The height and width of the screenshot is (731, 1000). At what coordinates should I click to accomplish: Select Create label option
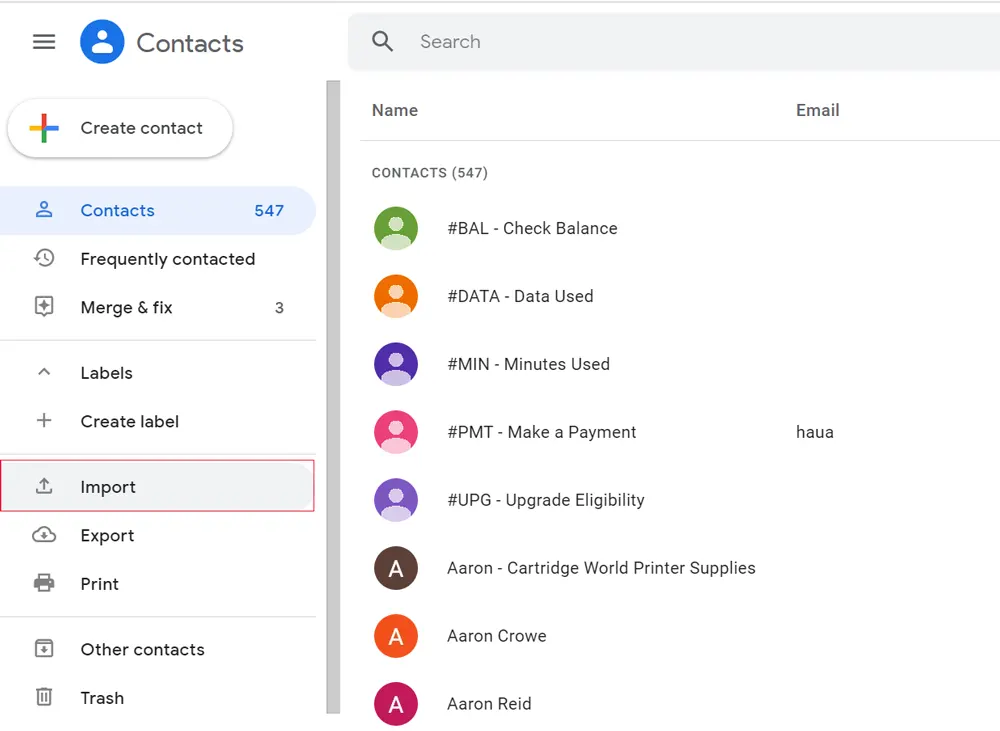tap(129, 422)
